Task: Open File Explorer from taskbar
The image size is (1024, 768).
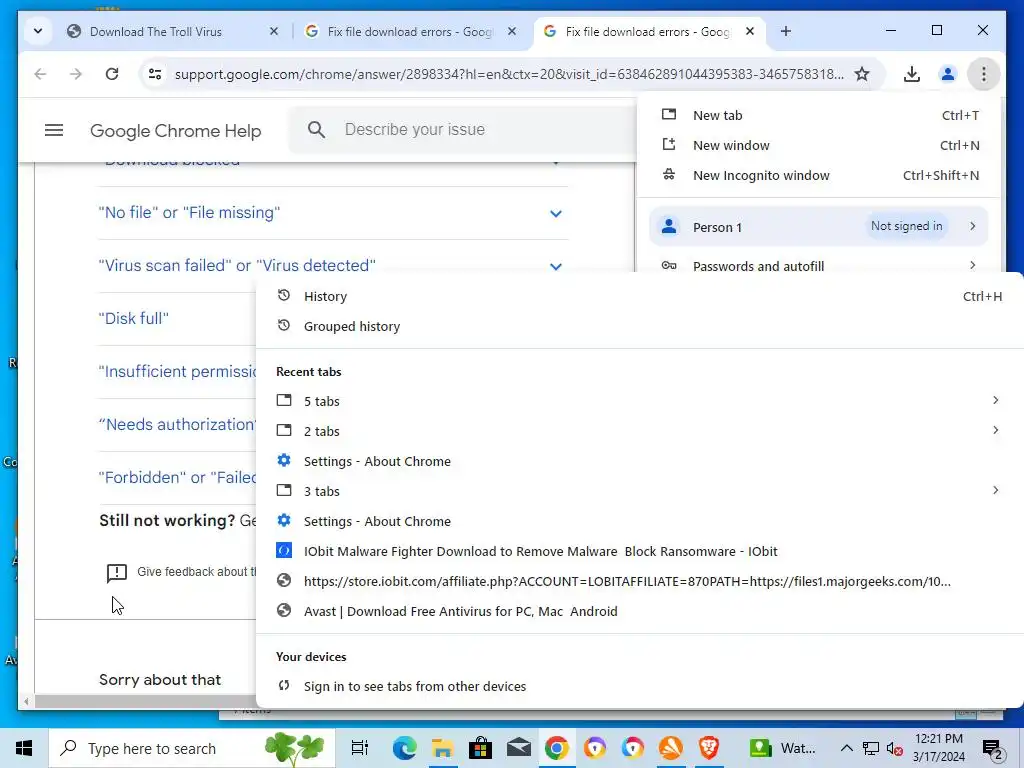Action: 442,748
